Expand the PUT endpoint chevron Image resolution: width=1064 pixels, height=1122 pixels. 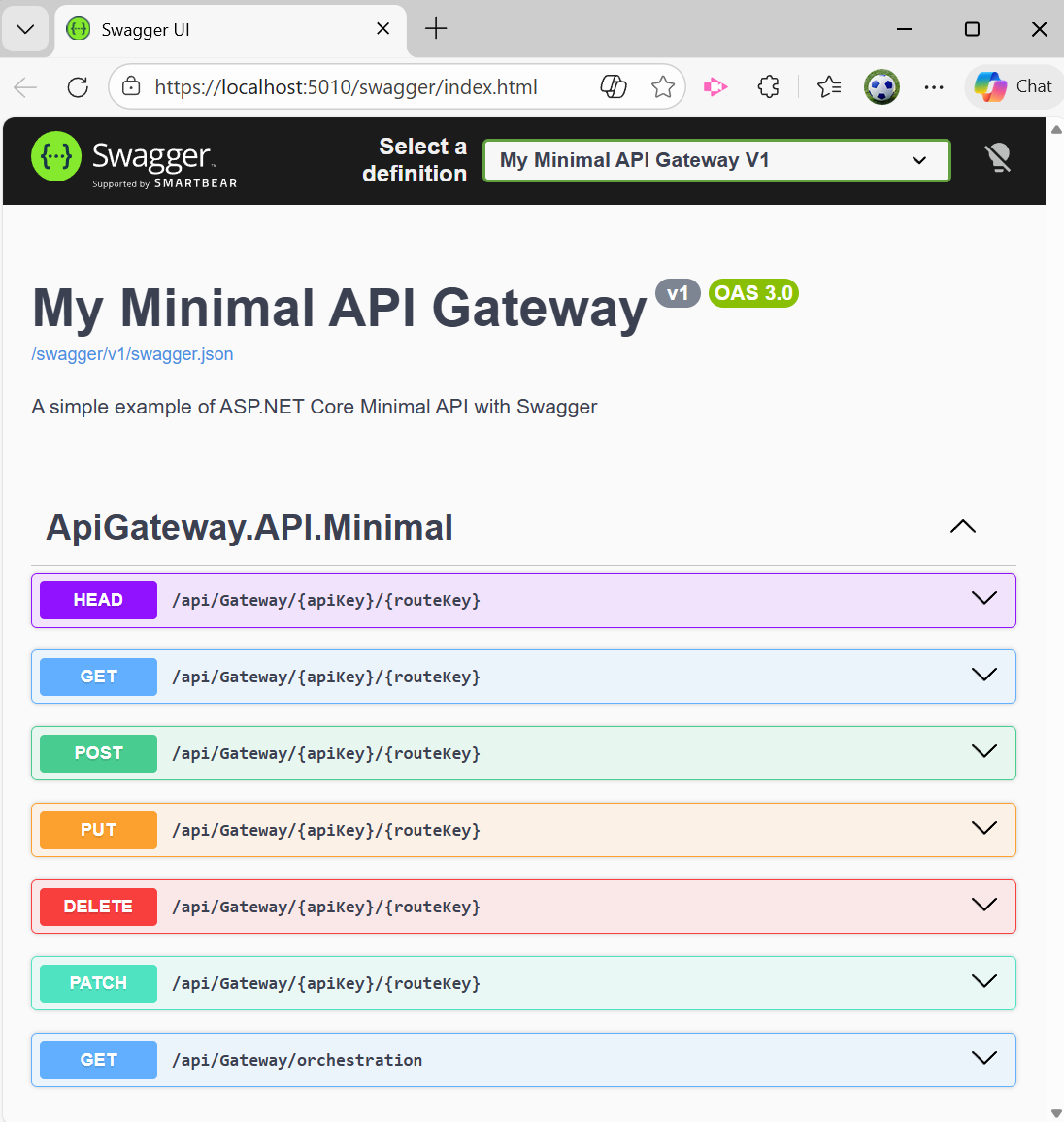tap(984, 828)
